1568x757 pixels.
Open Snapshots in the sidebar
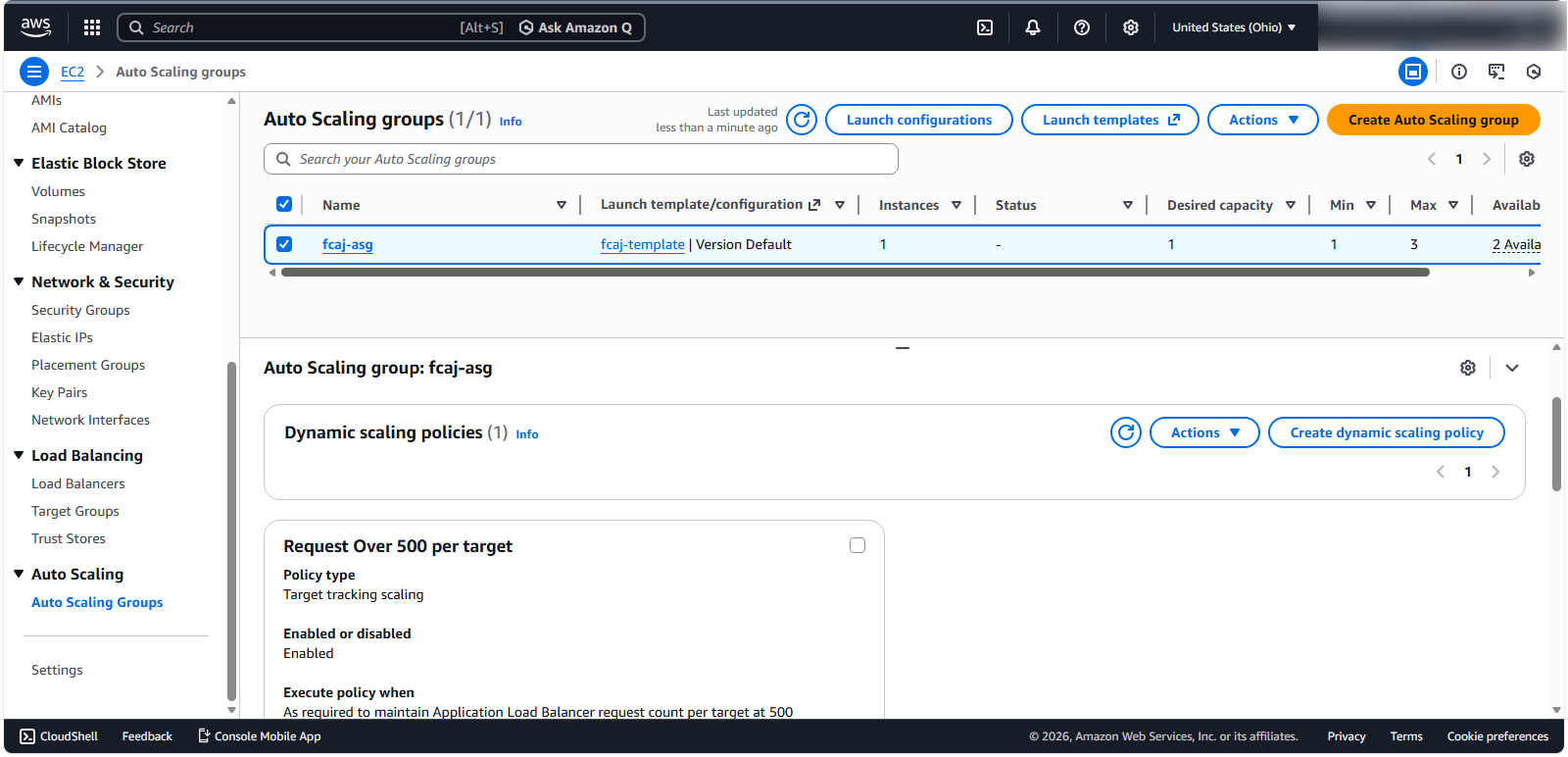coord(64,219)
